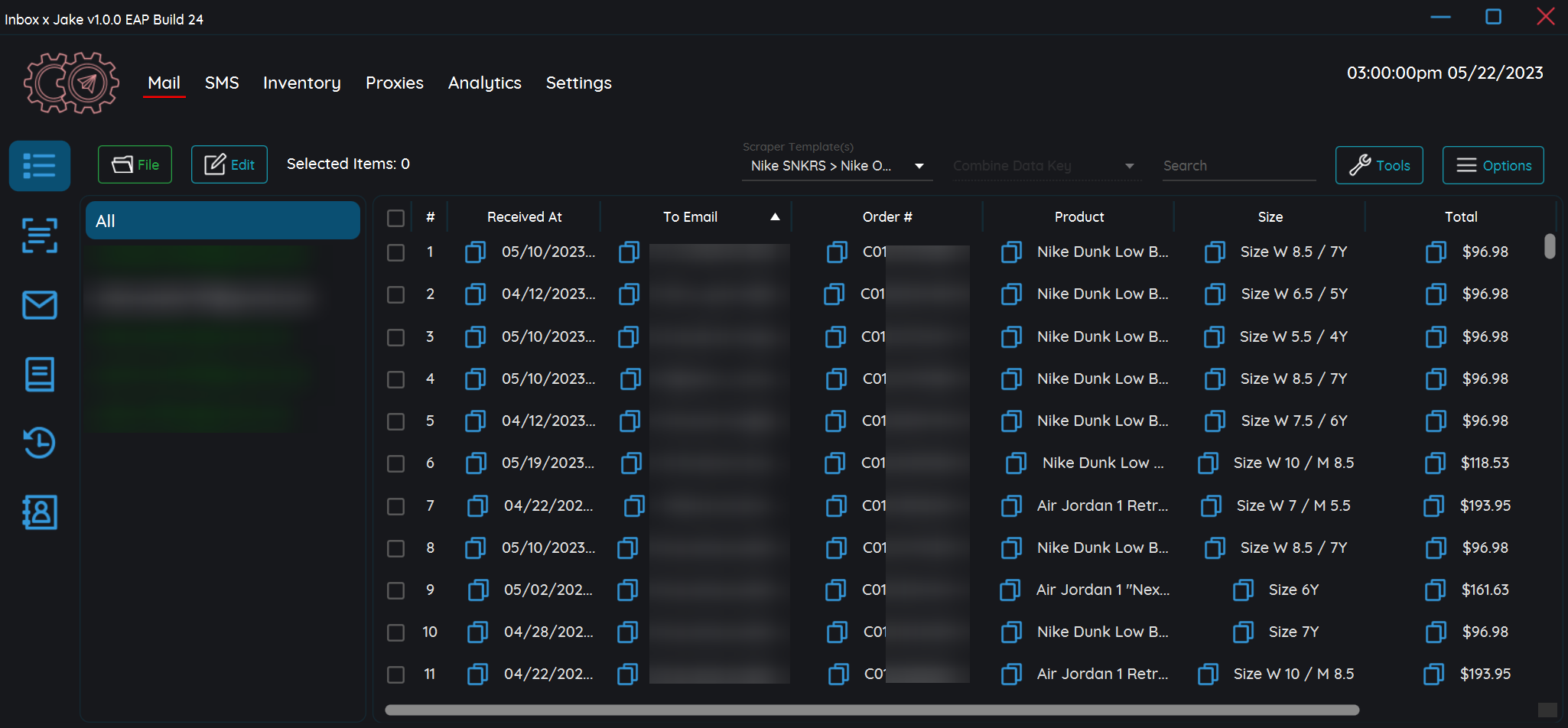Check the checkbox for row 11
1568x728 pixels.
click(x=395, y=674)
